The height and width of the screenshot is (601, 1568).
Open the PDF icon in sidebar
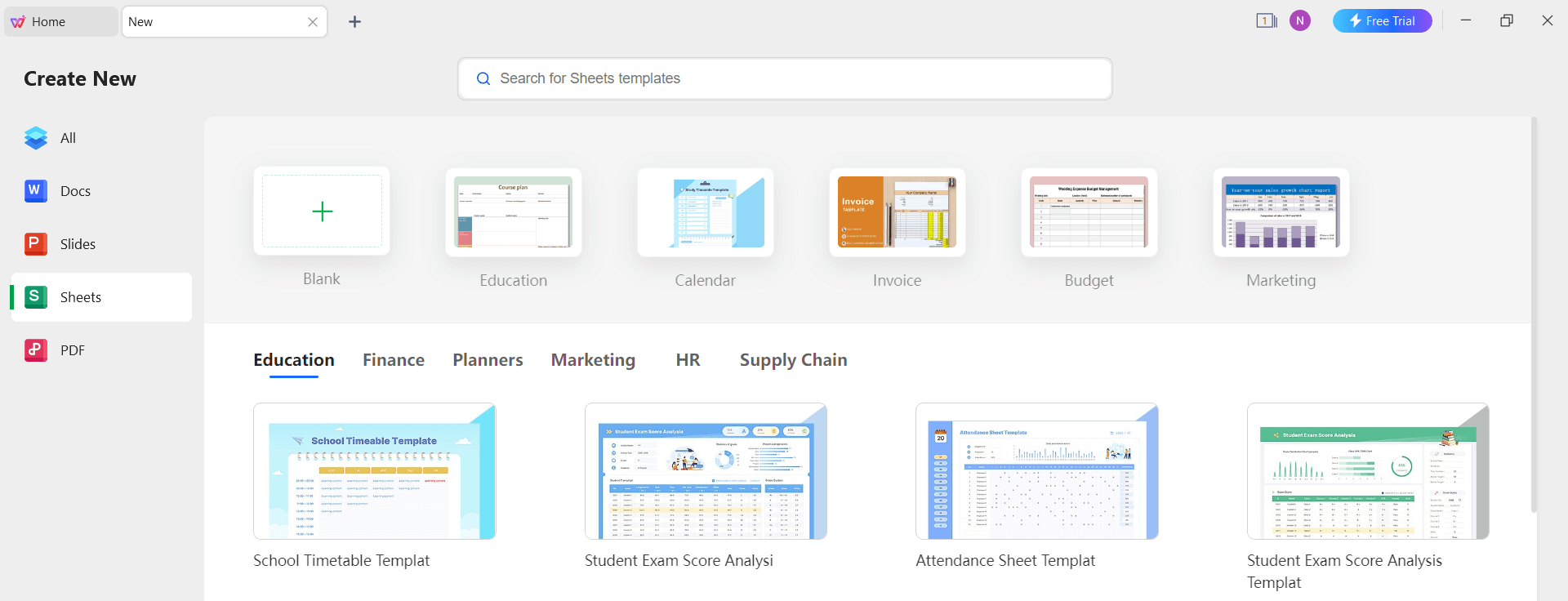(36, 350)
